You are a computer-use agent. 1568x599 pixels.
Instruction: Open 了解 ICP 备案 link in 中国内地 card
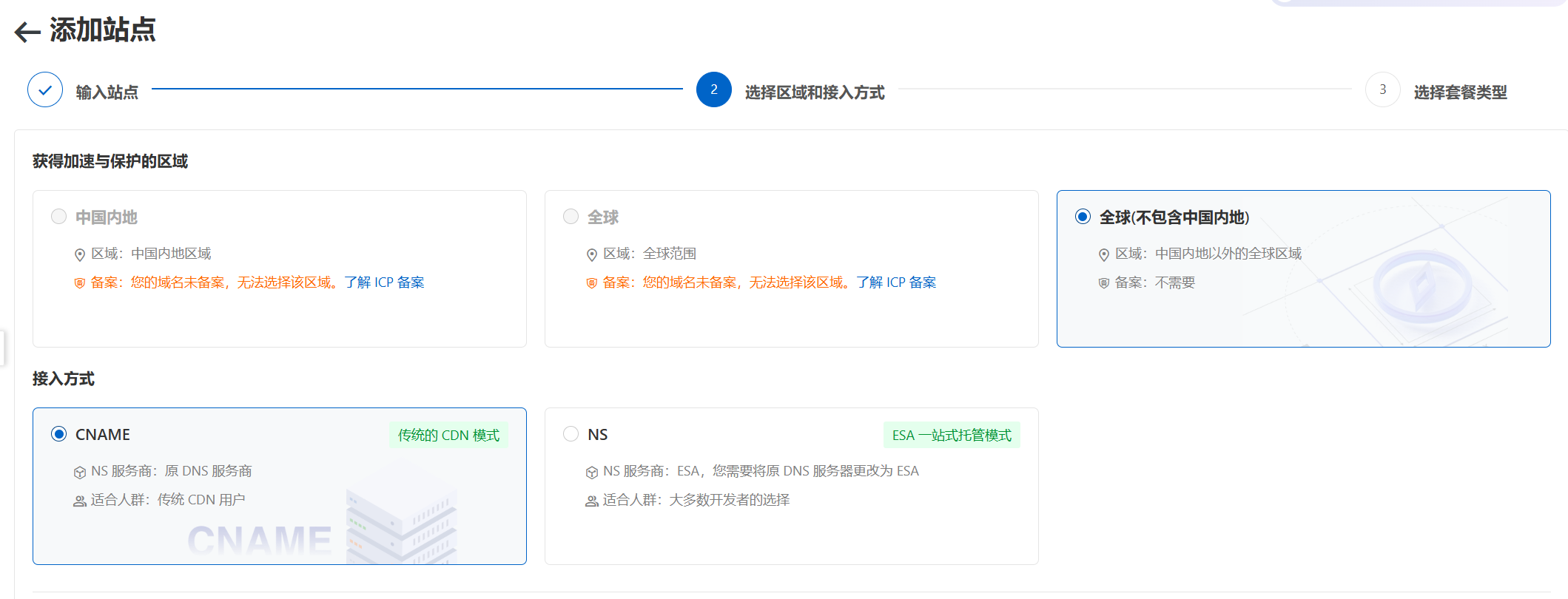coord(384,282)
